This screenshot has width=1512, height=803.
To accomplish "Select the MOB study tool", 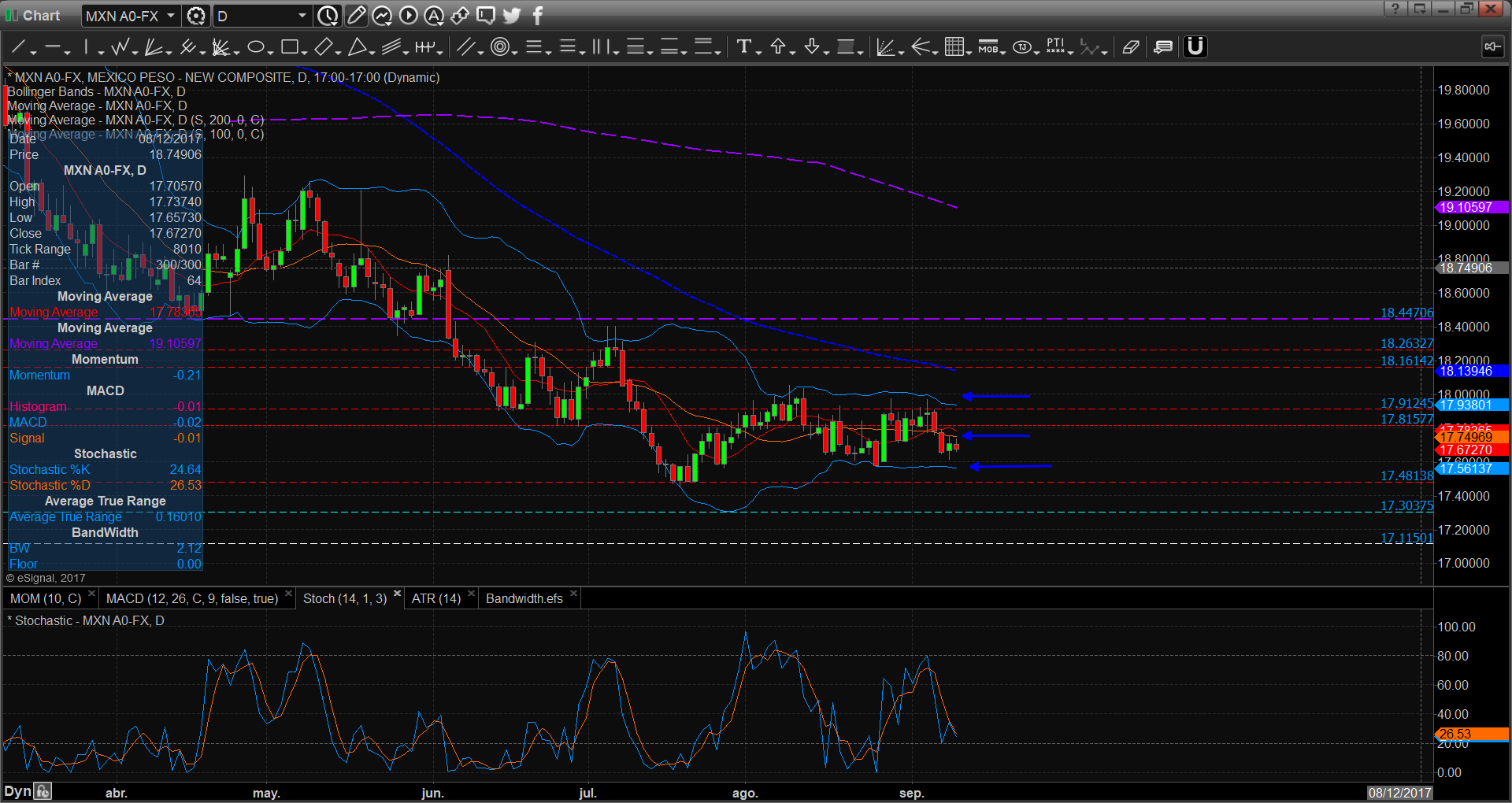I will (x=988, y=47).
